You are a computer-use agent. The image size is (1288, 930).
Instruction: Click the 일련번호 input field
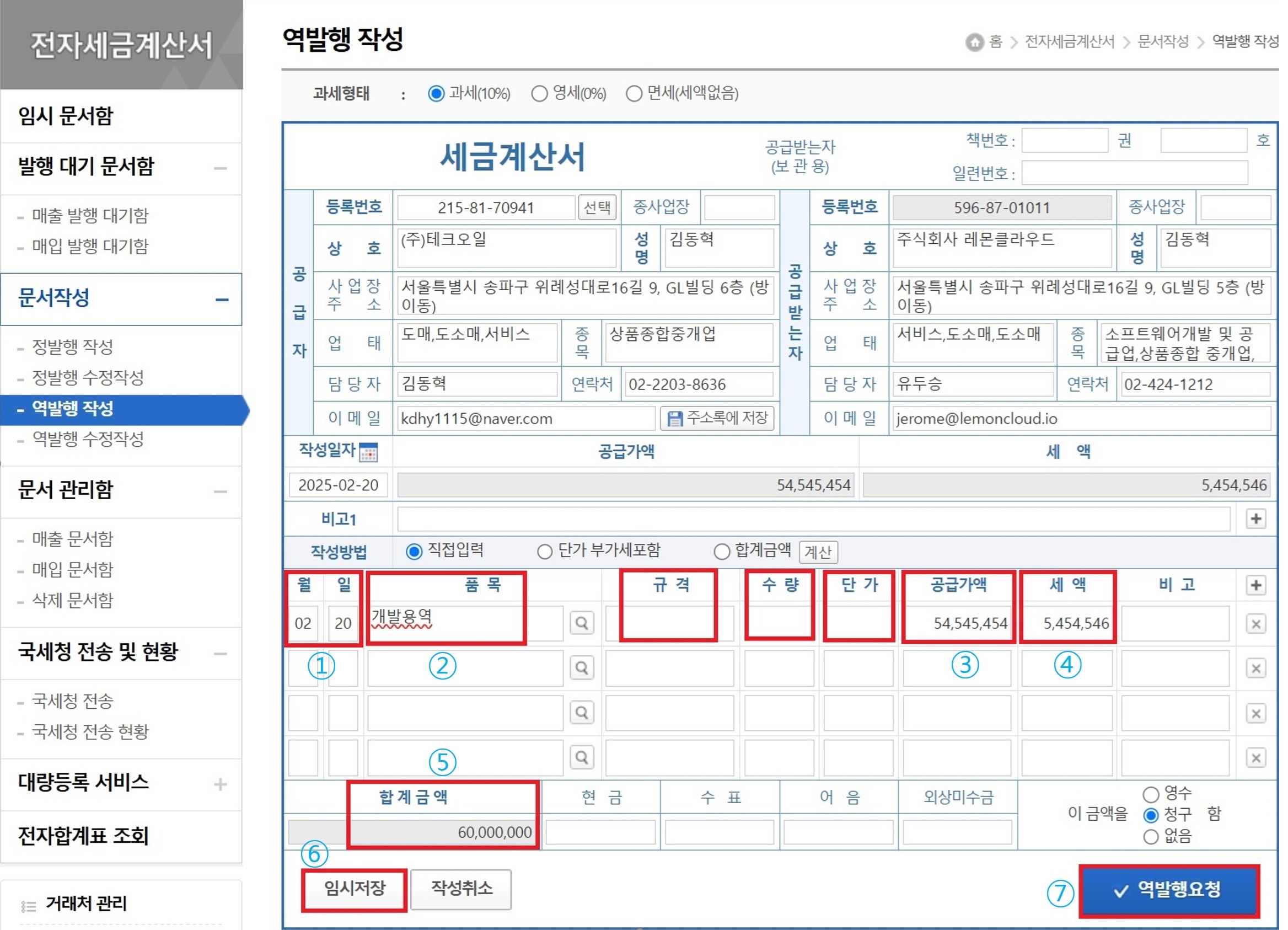pos(1135,173)
